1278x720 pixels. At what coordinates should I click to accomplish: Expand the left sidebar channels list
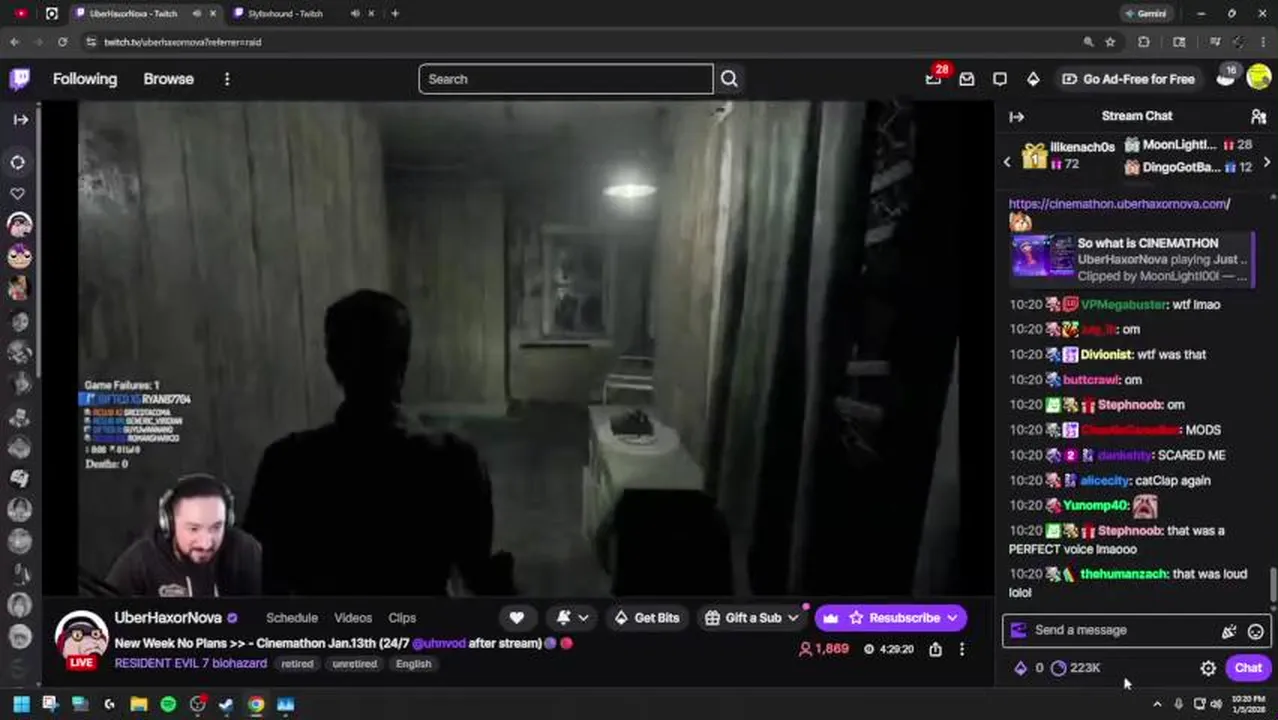20,119
